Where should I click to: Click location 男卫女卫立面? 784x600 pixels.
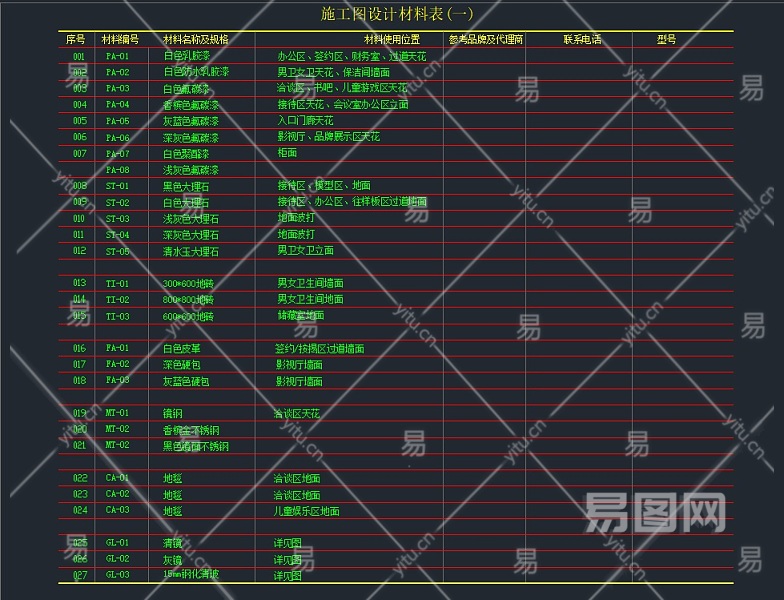(306, 250)
